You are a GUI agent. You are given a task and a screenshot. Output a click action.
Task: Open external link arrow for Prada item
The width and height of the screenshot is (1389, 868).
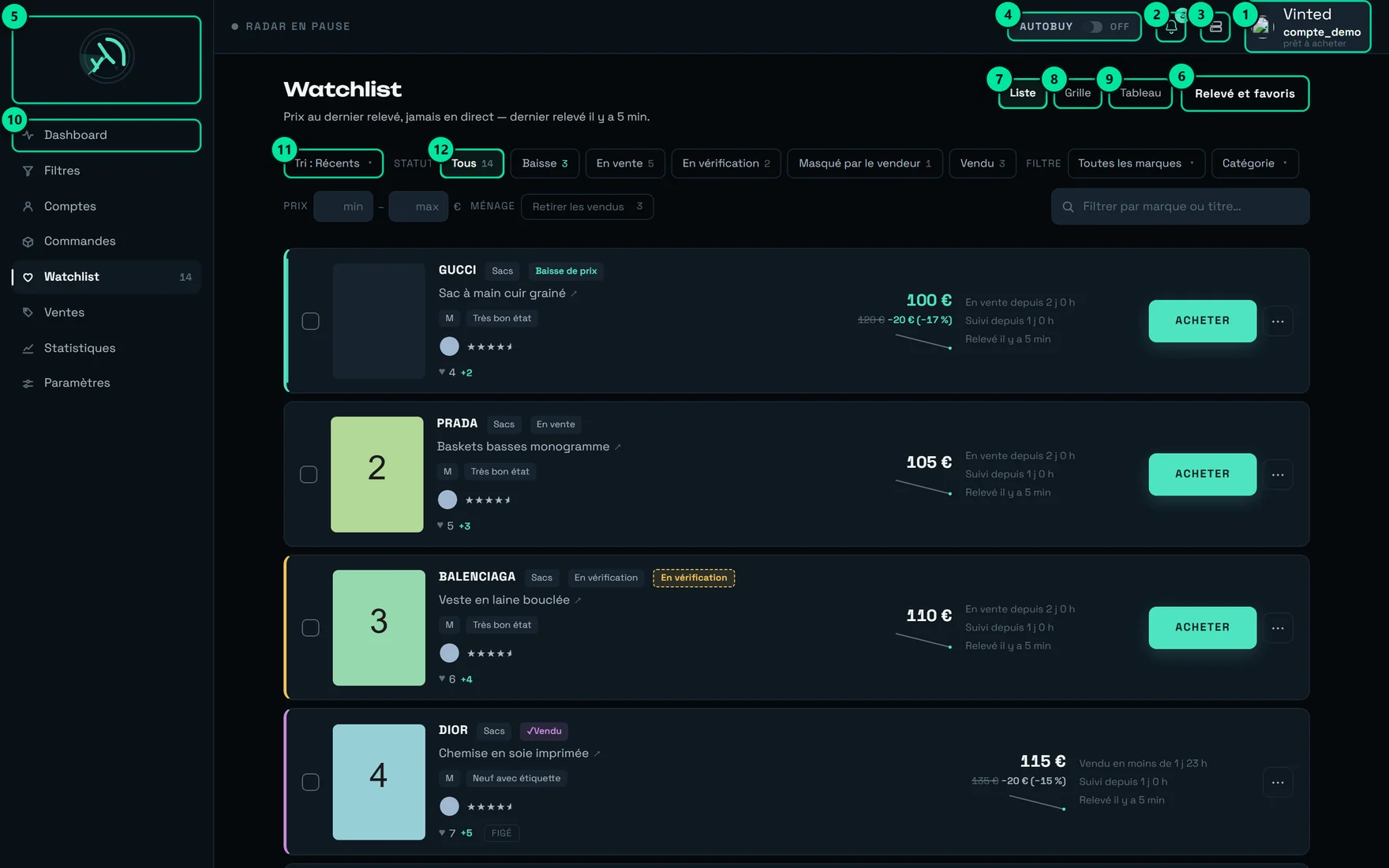[617, 447]
